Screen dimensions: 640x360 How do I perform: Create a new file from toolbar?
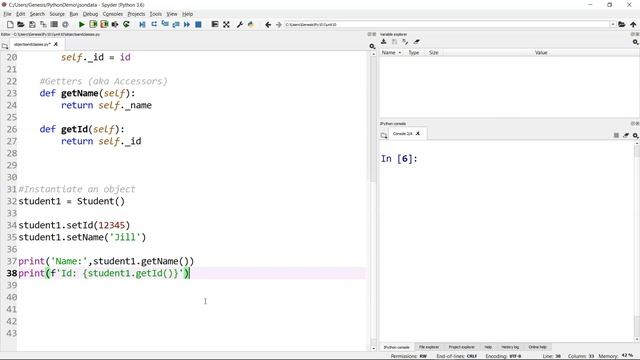click(10, 24)
